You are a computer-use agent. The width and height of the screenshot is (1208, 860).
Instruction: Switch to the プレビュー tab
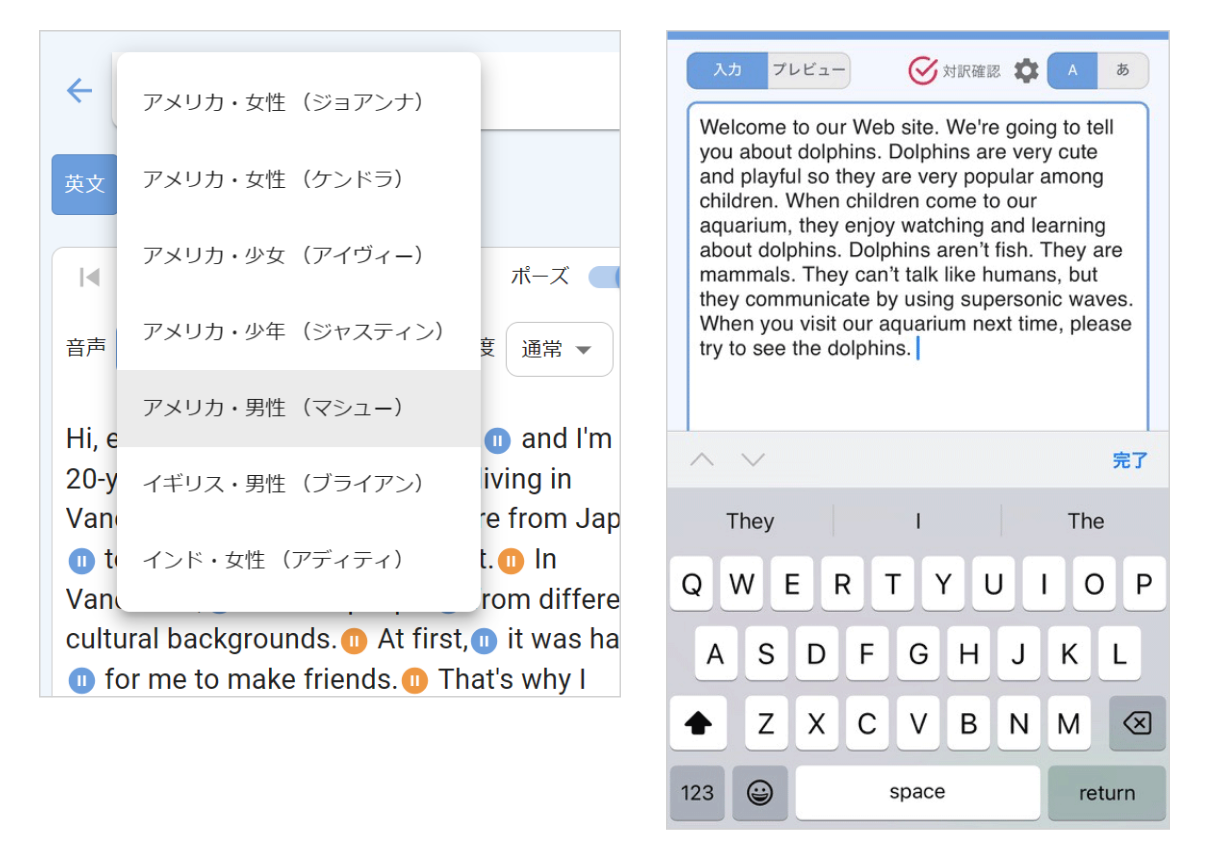809,71
